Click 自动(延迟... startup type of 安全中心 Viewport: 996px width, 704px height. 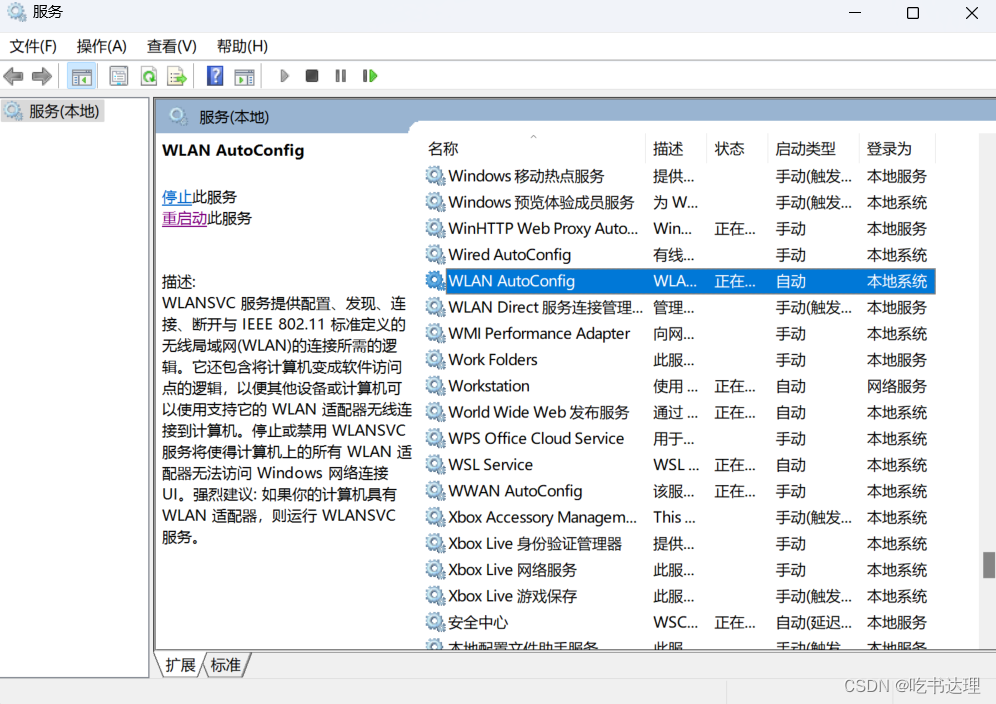point(813,623)
